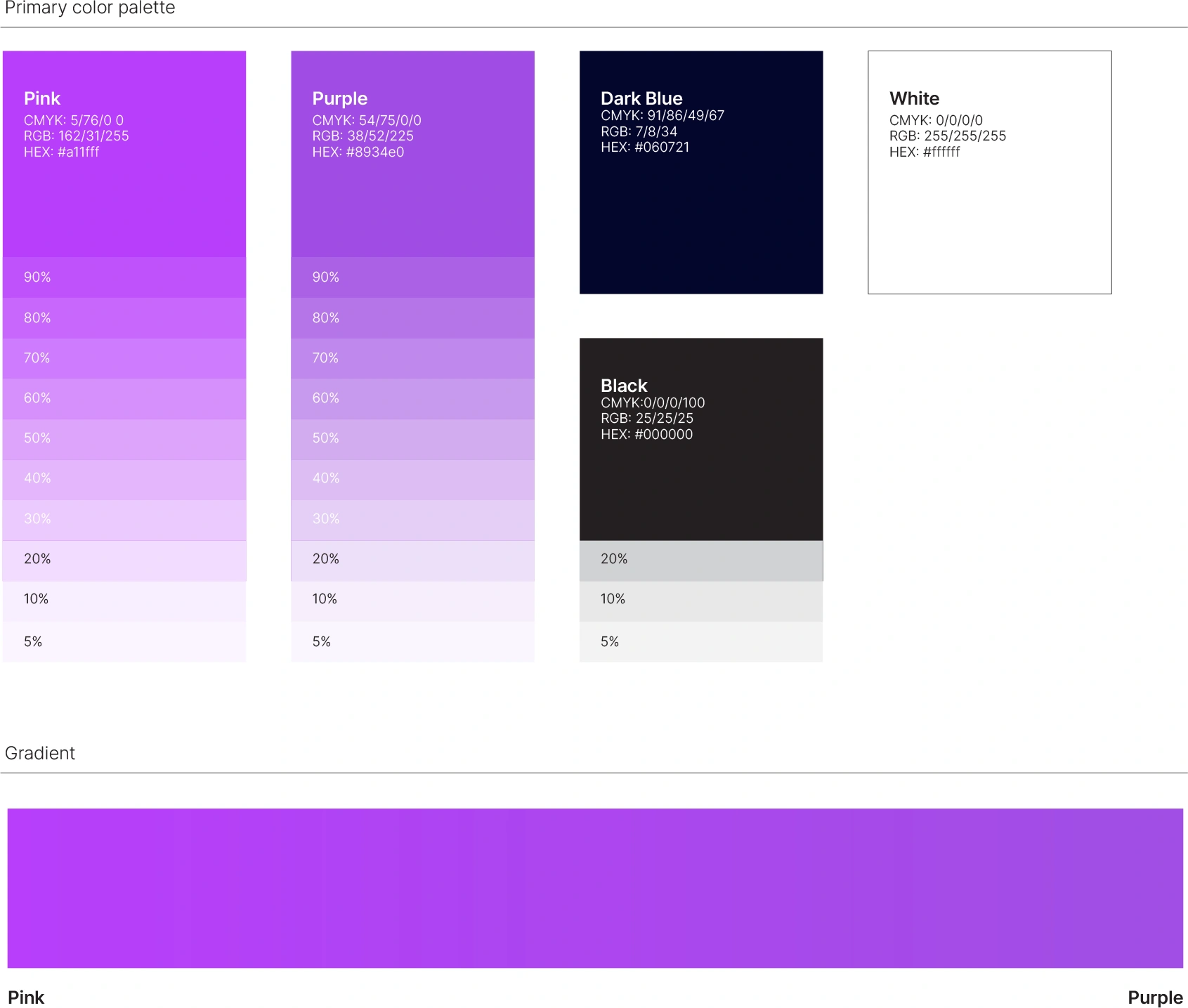Select the Black color swatch
Viewport: 1188px width, 1008px height.
tap(701, 439)
